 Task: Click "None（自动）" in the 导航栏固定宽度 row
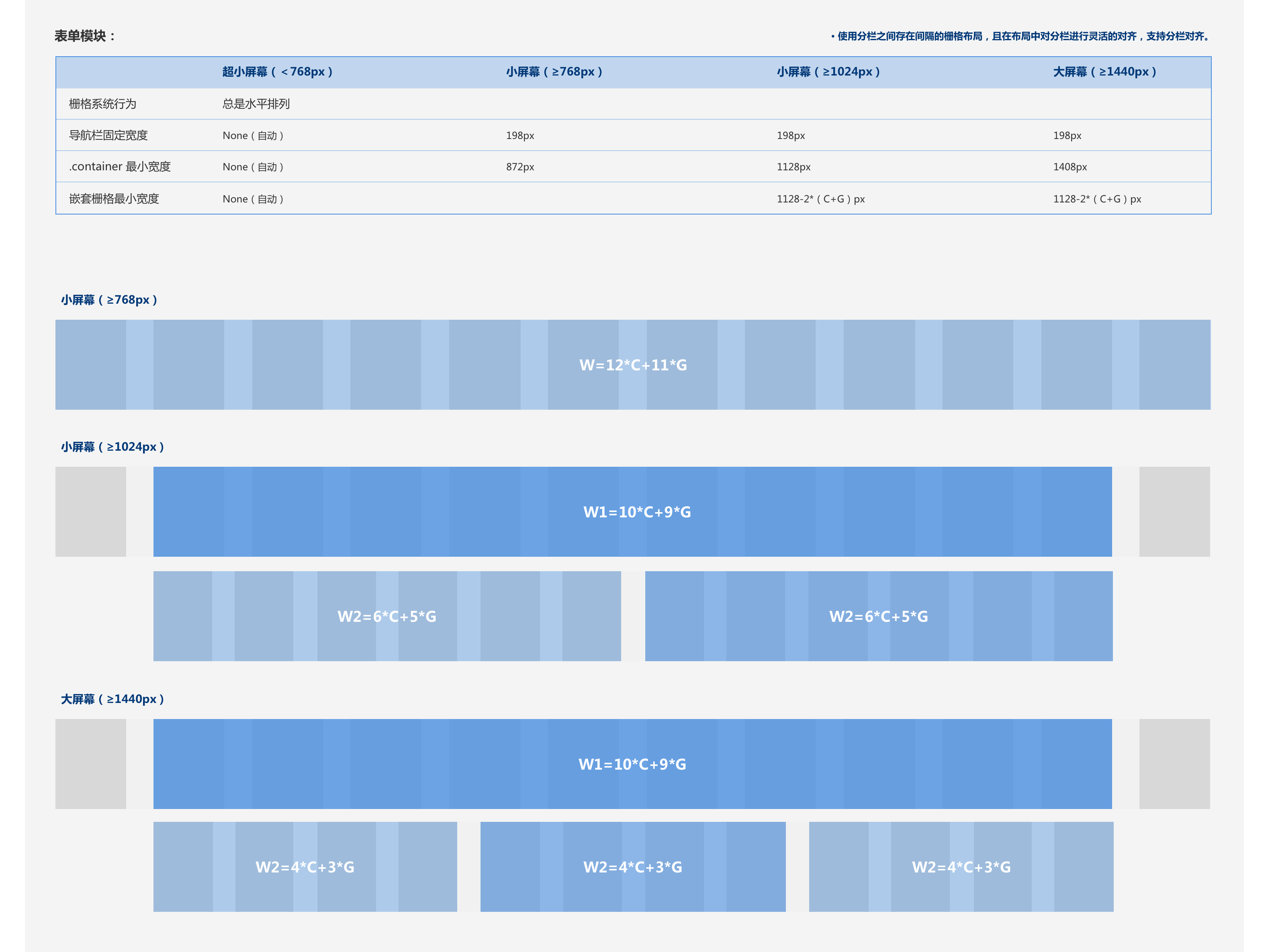click(x=254, y=136)
